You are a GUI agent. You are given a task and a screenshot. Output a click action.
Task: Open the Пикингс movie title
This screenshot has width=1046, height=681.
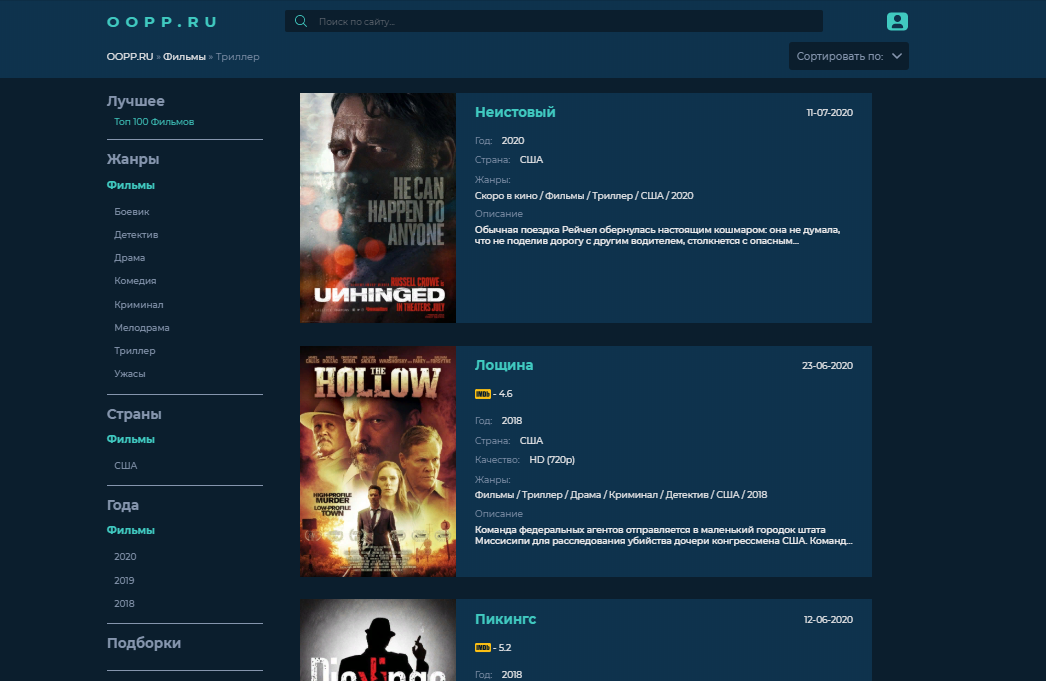505,619
